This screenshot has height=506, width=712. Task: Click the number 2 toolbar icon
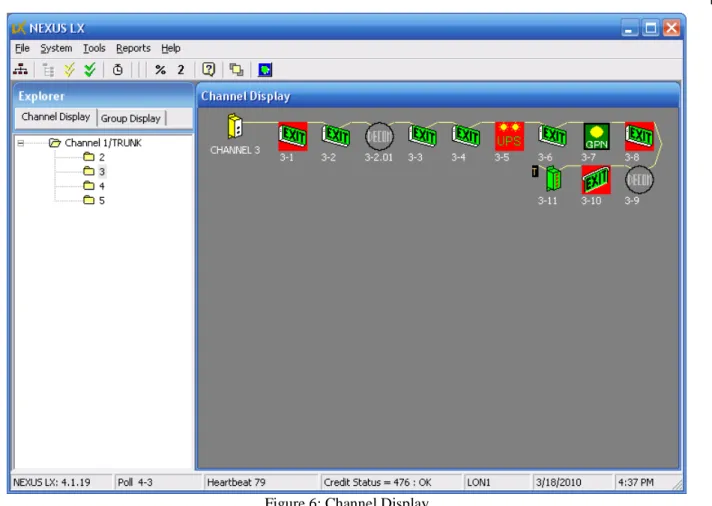[x=181, y=69]
